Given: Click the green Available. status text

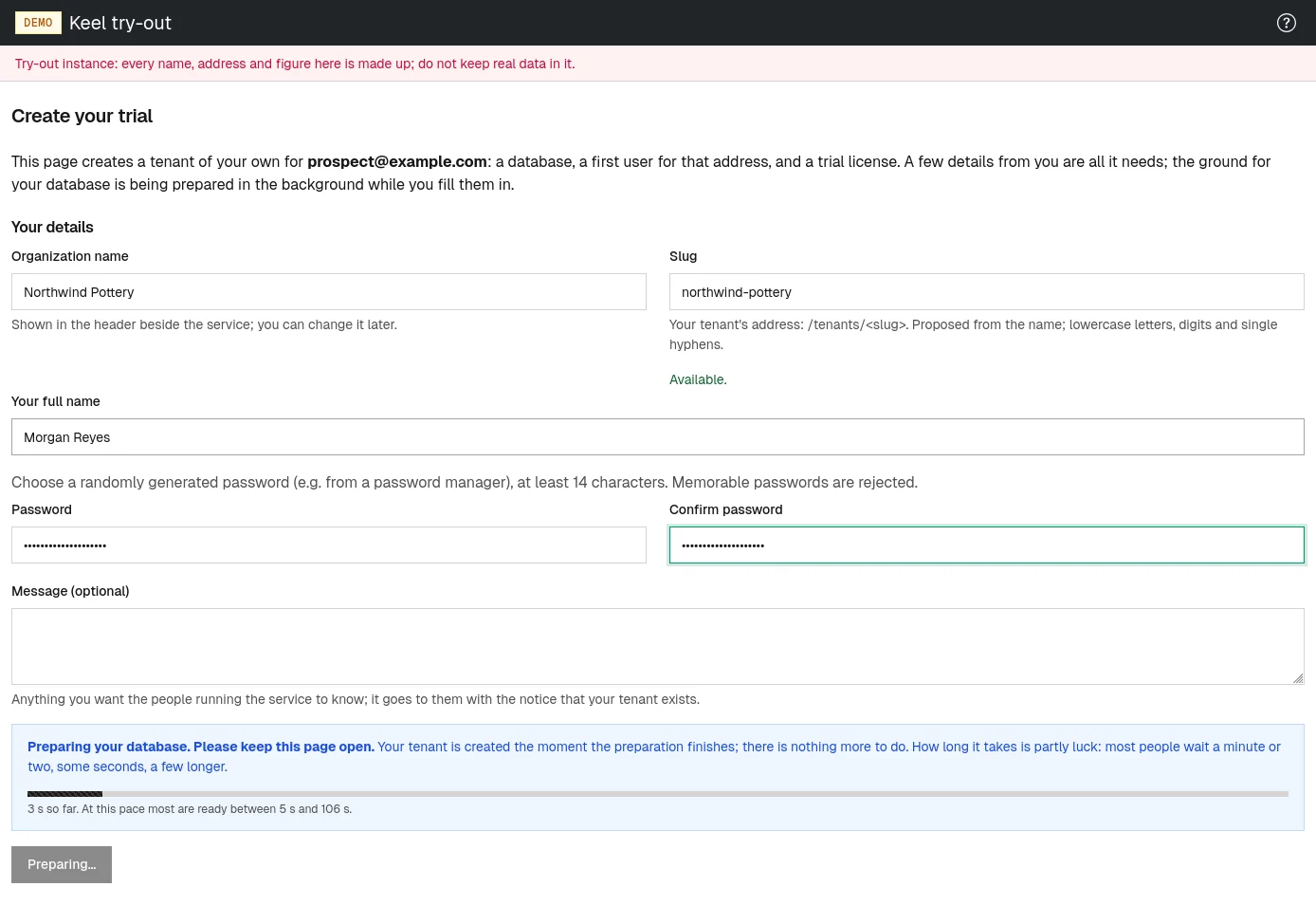Looking at the screenshot, I should pyautogui.click(x=698, y=379).
